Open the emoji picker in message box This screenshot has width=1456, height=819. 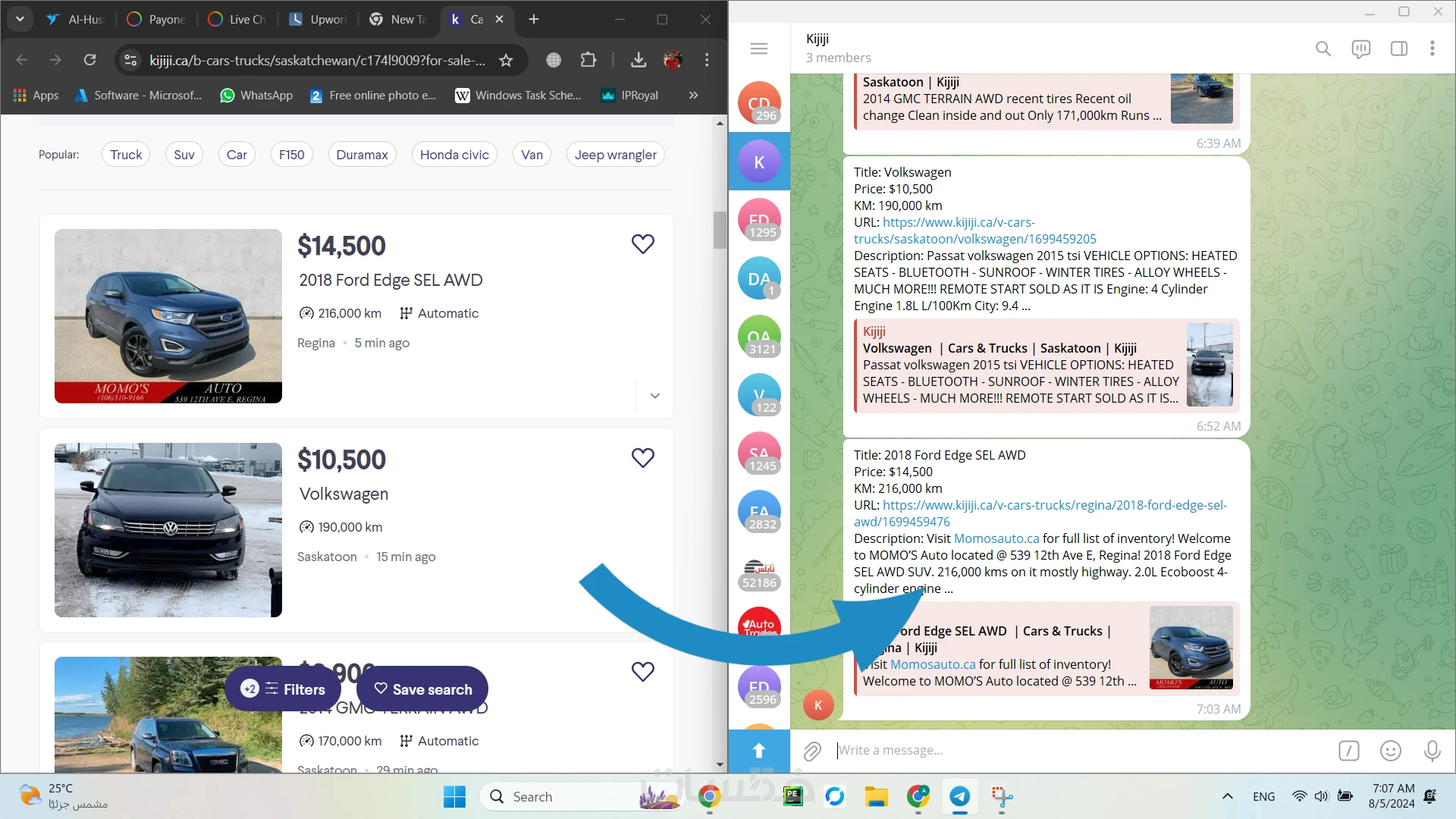click(x=1391, y=751)
